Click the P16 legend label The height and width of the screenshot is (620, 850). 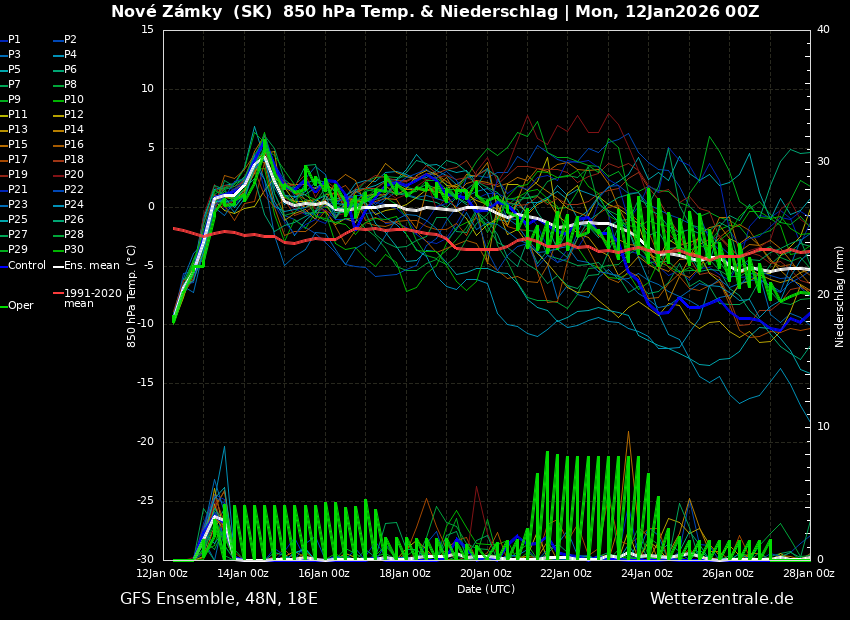[x=74, y=145]
